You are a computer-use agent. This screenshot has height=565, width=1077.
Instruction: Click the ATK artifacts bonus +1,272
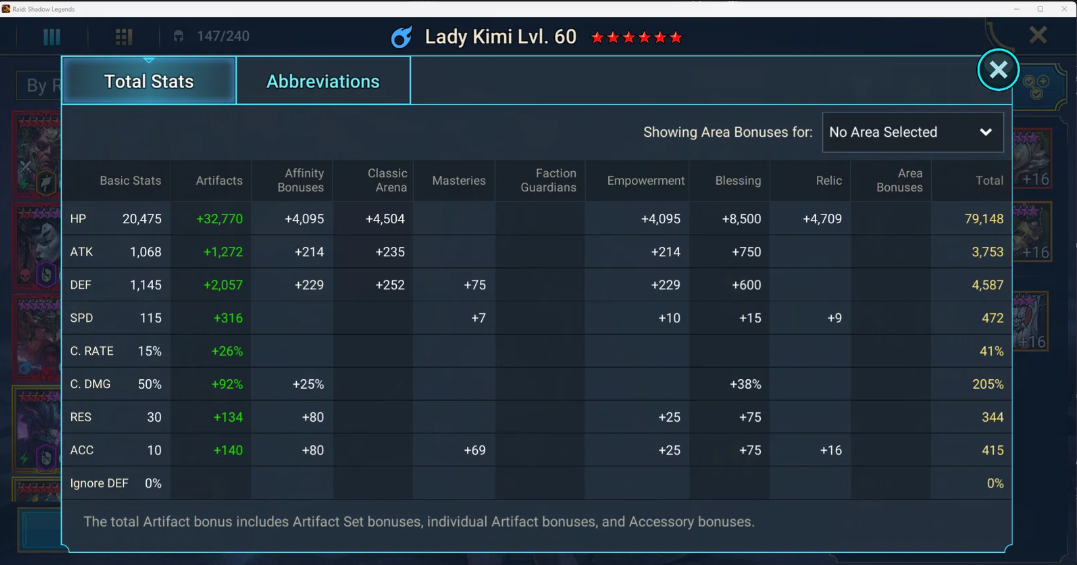pos(223,252)
